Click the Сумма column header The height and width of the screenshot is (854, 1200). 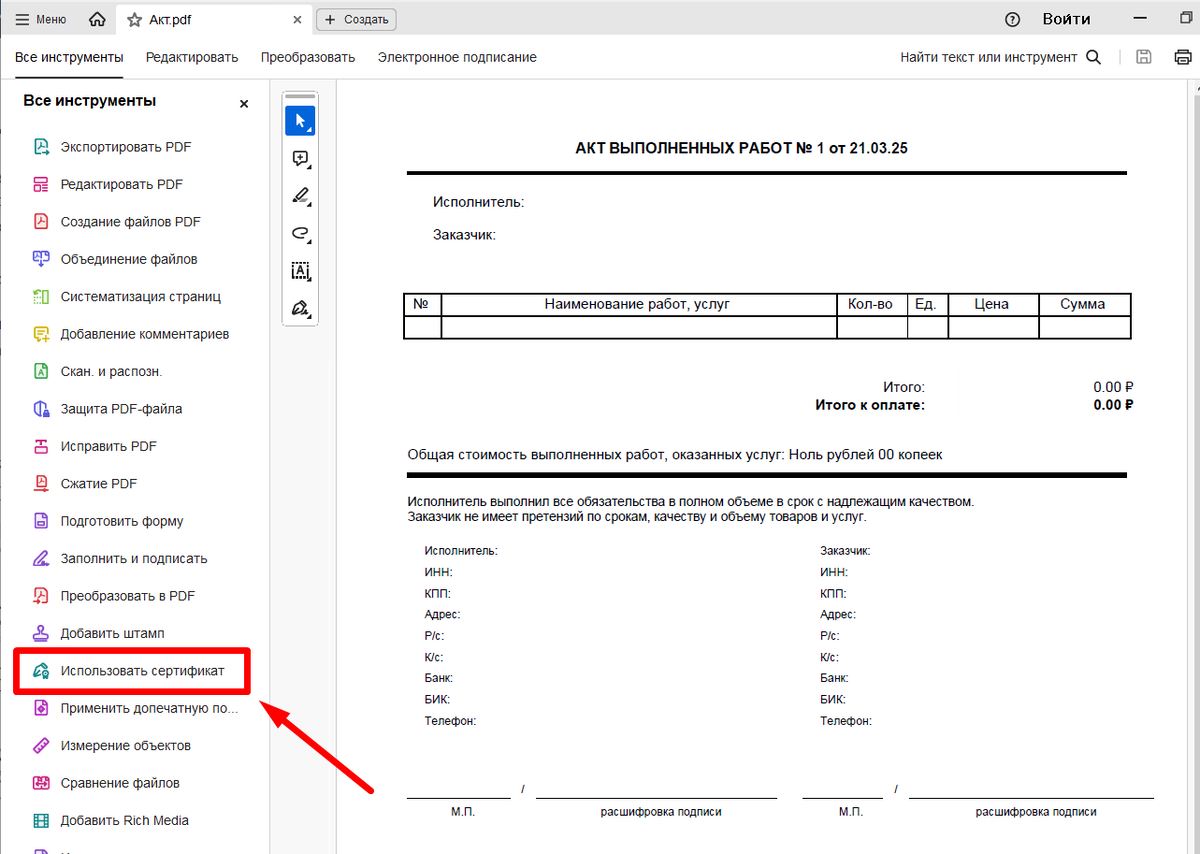click(x=1083, y=304)
